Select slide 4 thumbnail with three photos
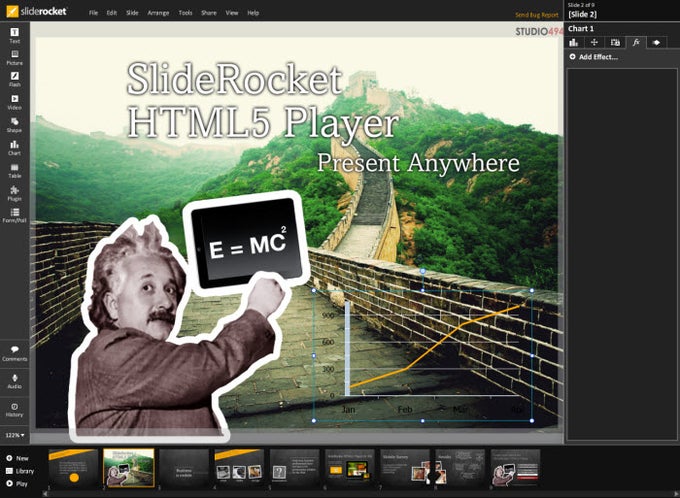This screenshot has width=680, height=498. coord(239,469)
